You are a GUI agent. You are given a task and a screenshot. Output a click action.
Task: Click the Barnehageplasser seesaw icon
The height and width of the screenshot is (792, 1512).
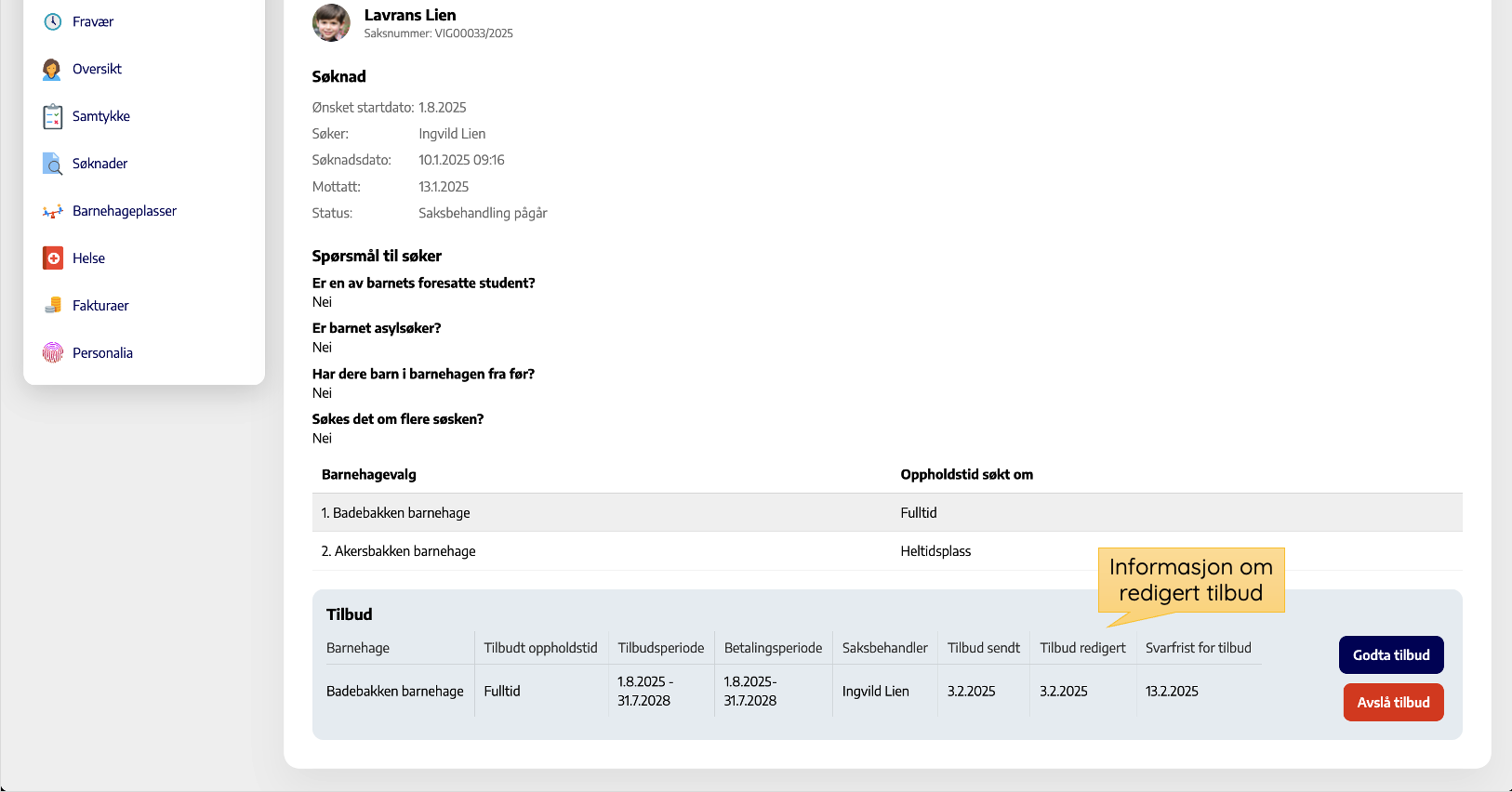53,211
